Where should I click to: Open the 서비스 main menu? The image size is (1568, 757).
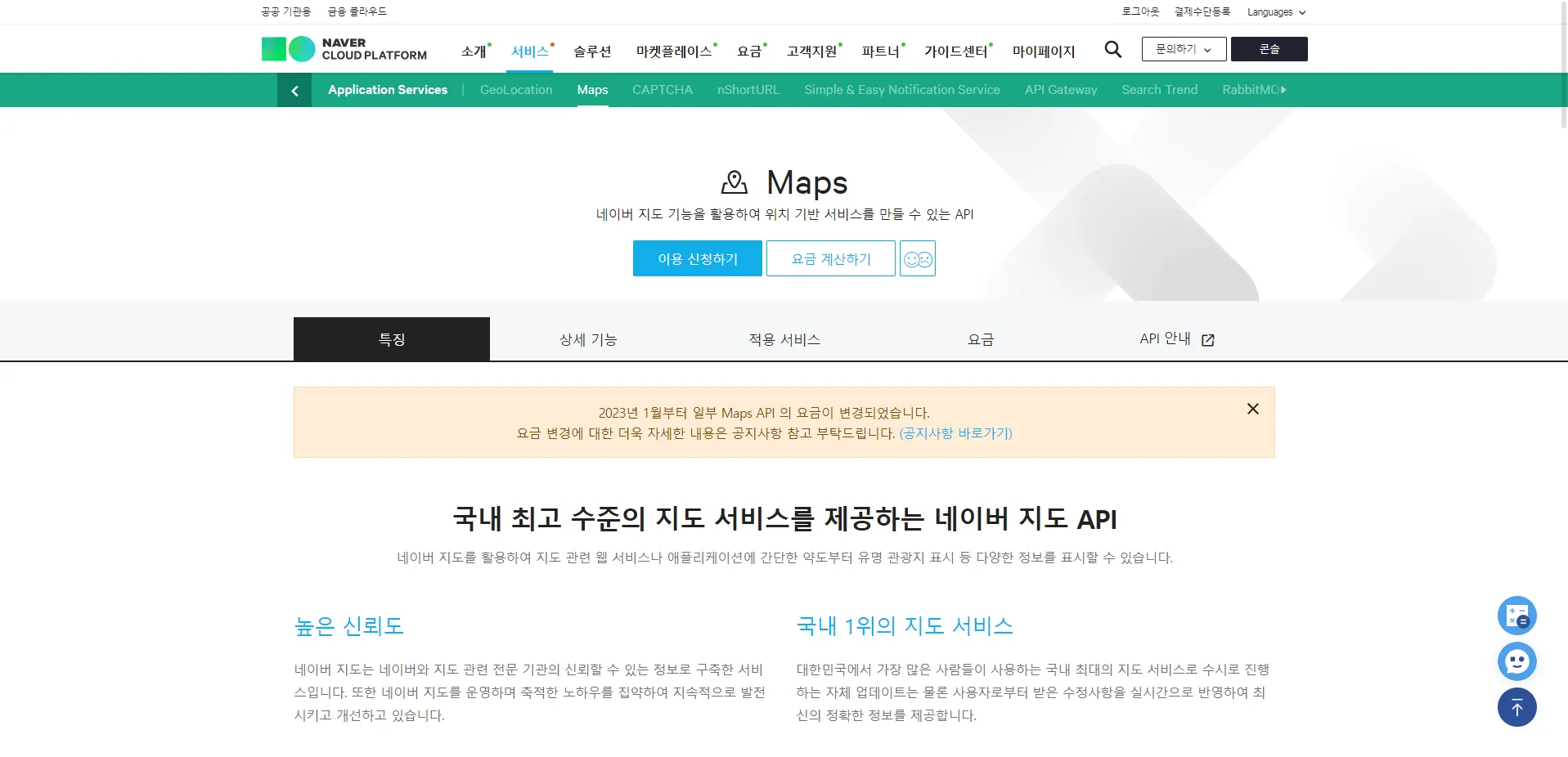[530, 52]
